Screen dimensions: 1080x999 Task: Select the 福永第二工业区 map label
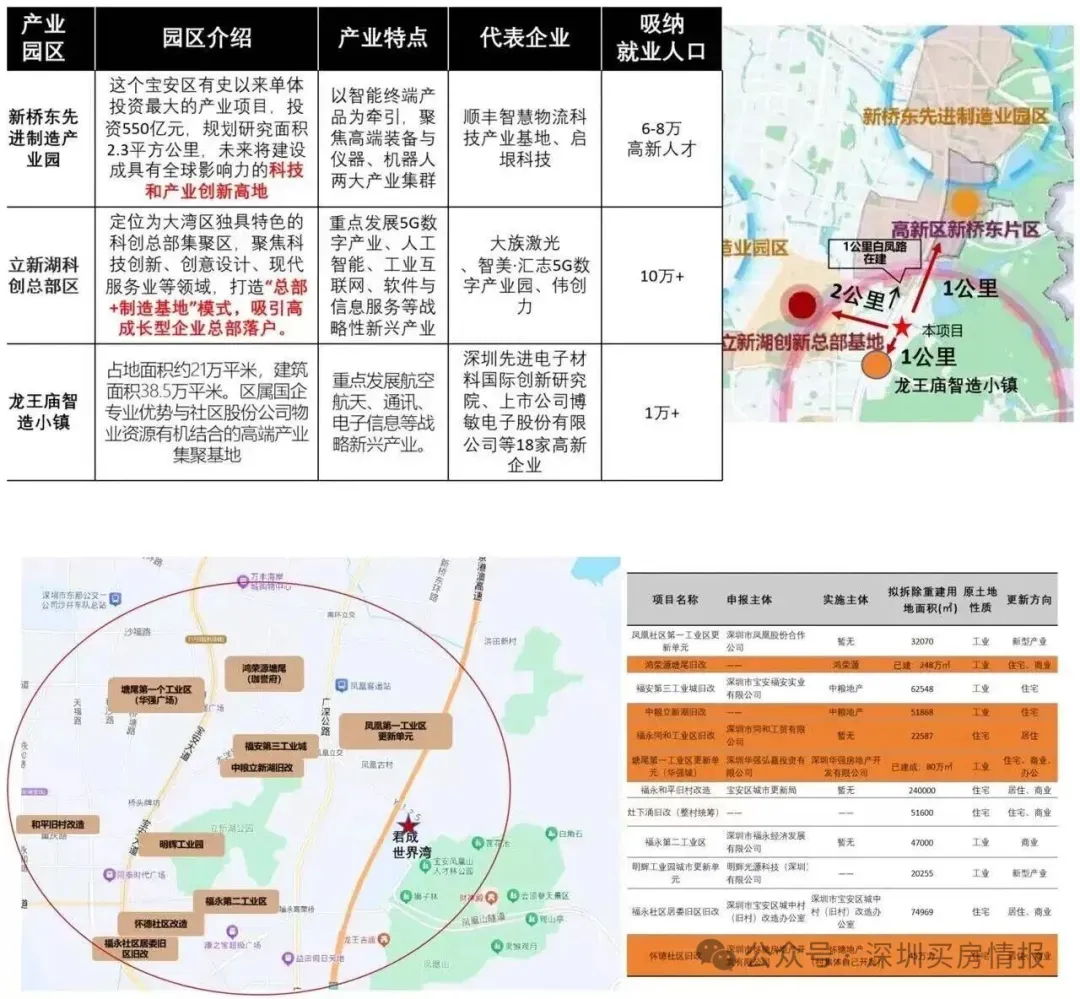click(236, 901)
